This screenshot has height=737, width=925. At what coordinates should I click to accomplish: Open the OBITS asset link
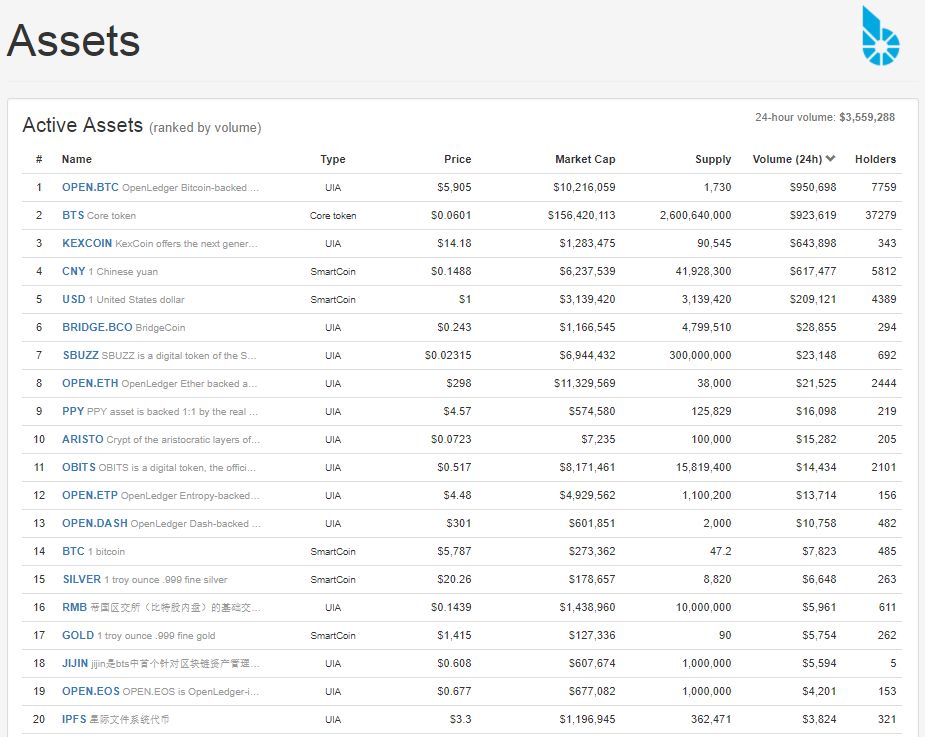[x=79, y=467]
